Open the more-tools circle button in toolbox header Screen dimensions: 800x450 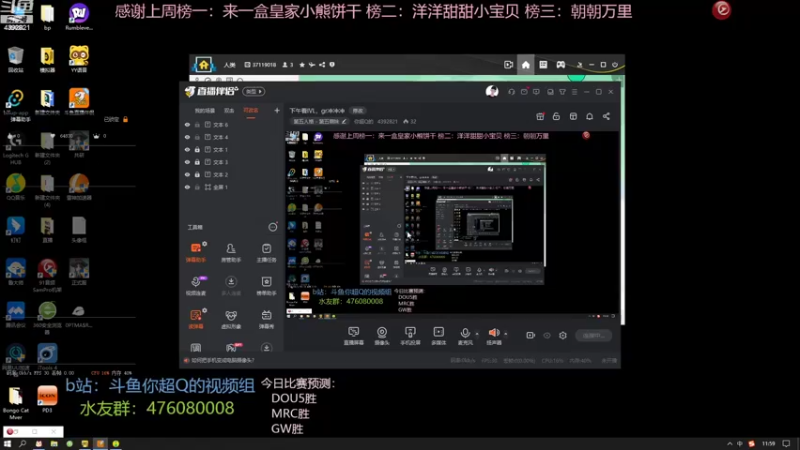273,227
